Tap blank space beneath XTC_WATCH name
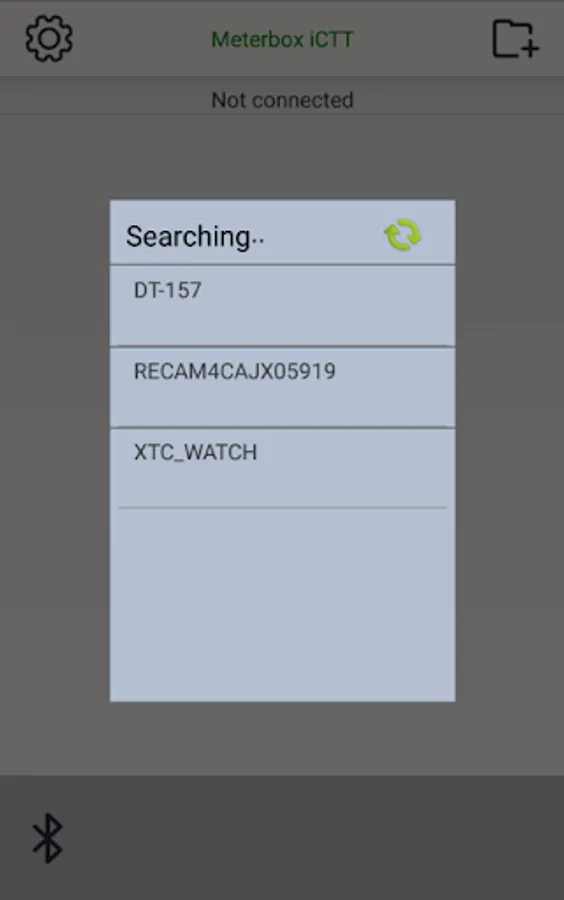Screen dimensions: 564x900 282,487
